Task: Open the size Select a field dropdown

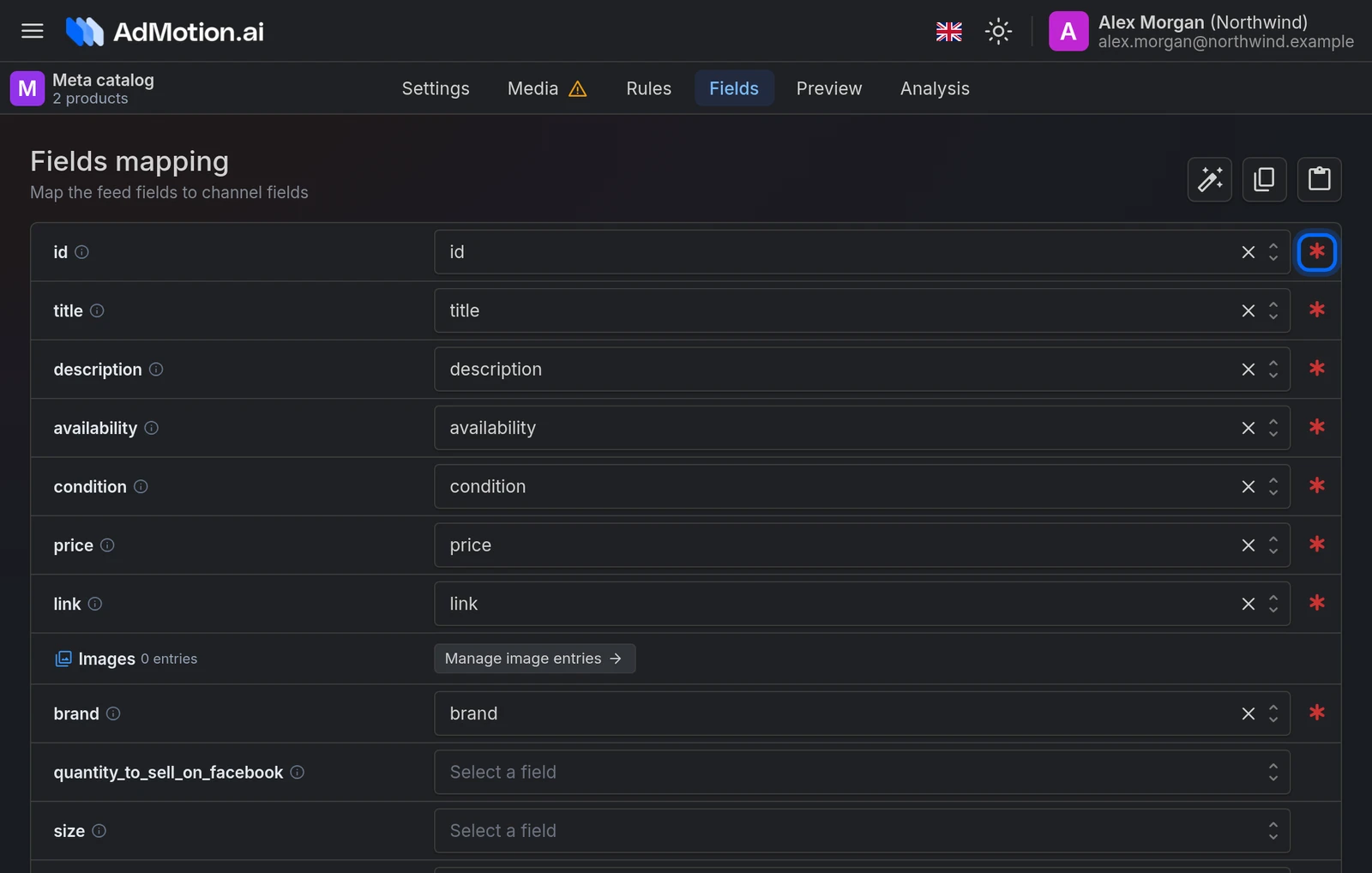Action: pos(862,831)
